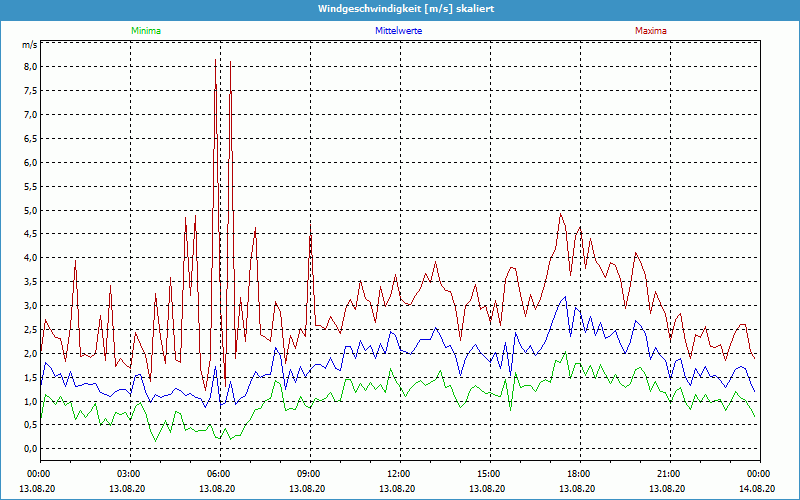
Task: Click the 3,0 y-axis value
Action: pos(31,306)
